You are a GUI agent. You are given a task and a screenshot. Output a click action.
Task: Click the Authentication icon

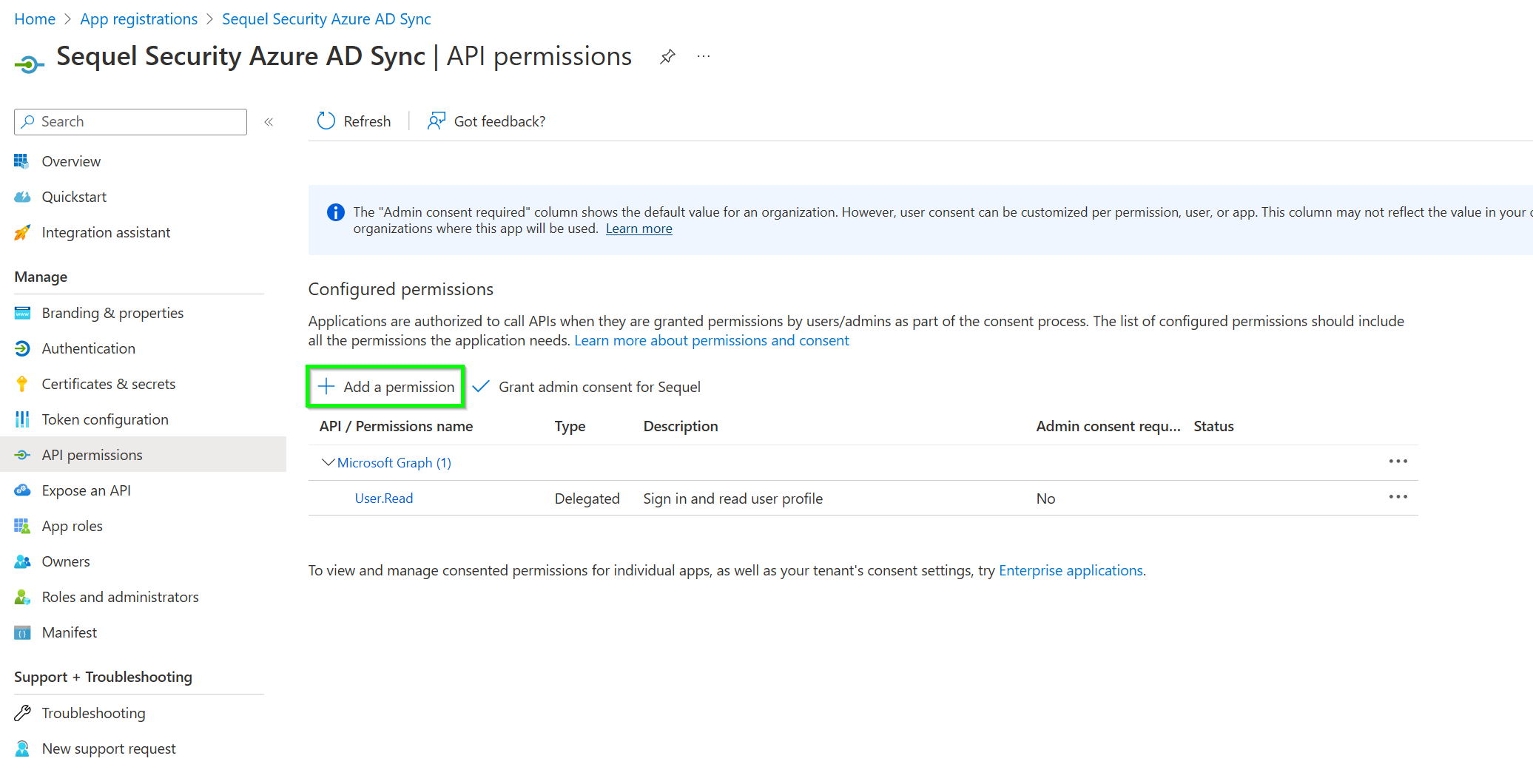pos(22,348)
